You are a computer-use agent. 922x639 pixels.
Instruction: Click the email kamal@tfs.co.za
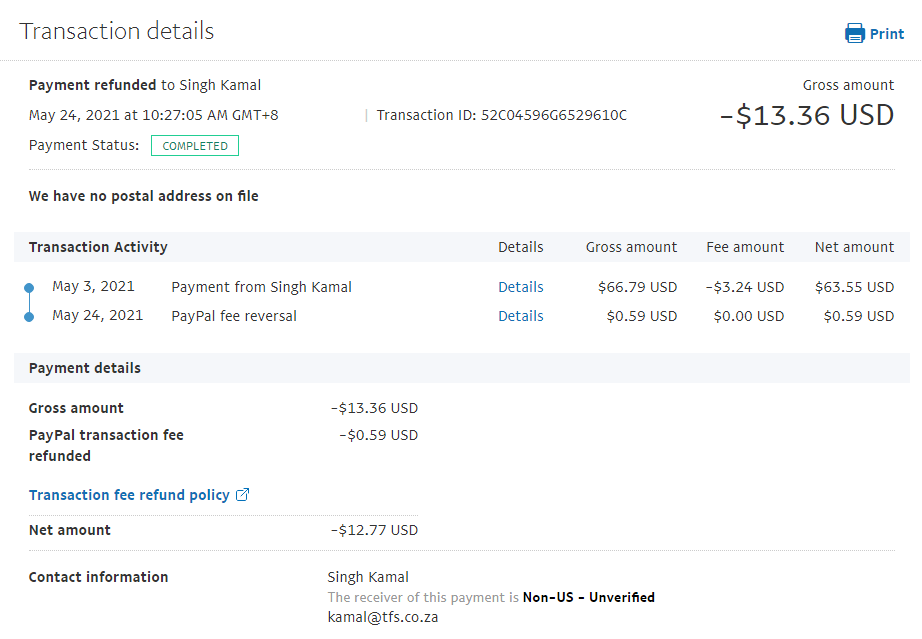tap(382, 617)
